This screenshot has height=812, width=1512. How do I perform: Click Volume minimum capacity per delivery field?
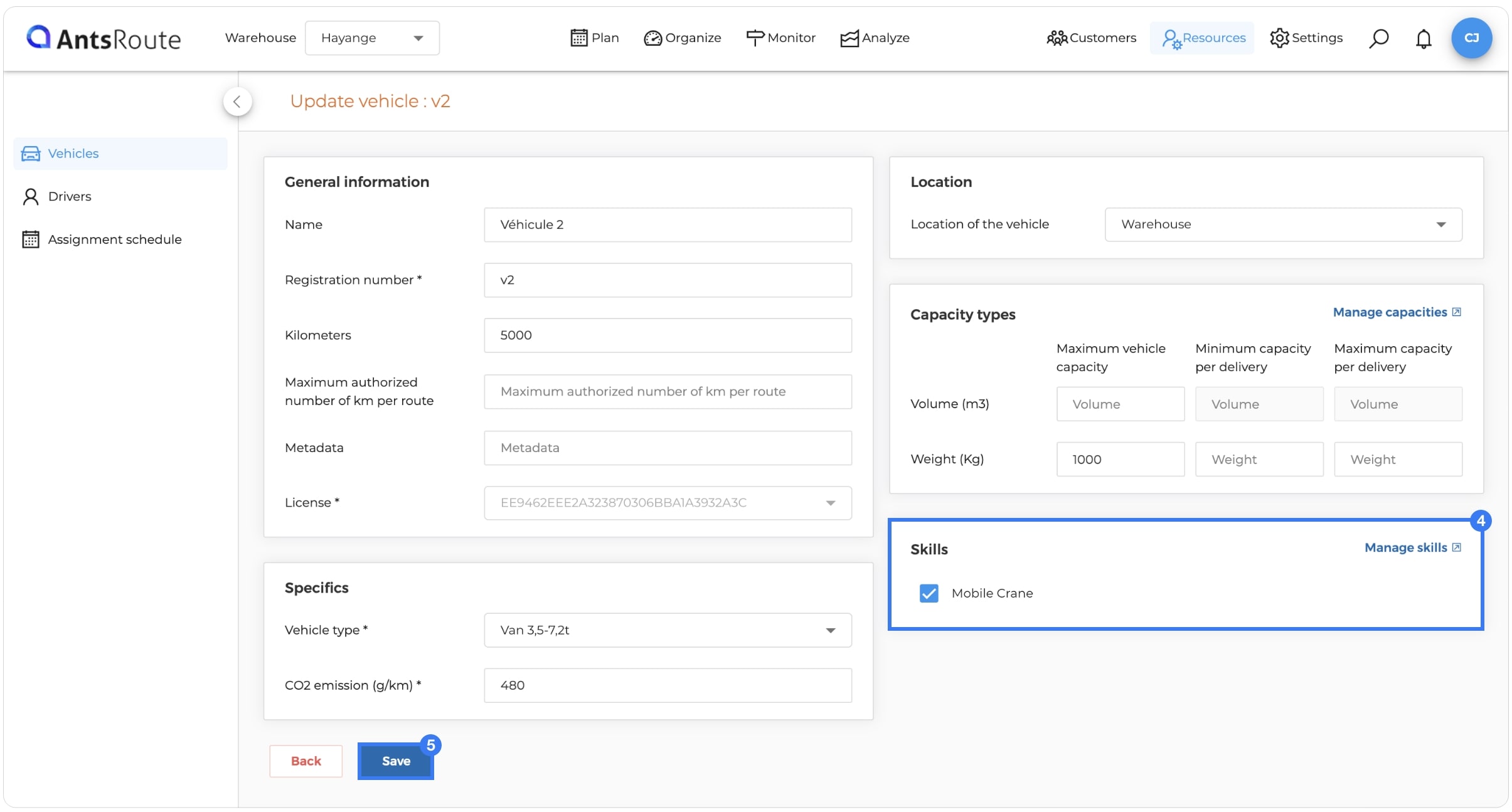click(x=1259, y=404)
